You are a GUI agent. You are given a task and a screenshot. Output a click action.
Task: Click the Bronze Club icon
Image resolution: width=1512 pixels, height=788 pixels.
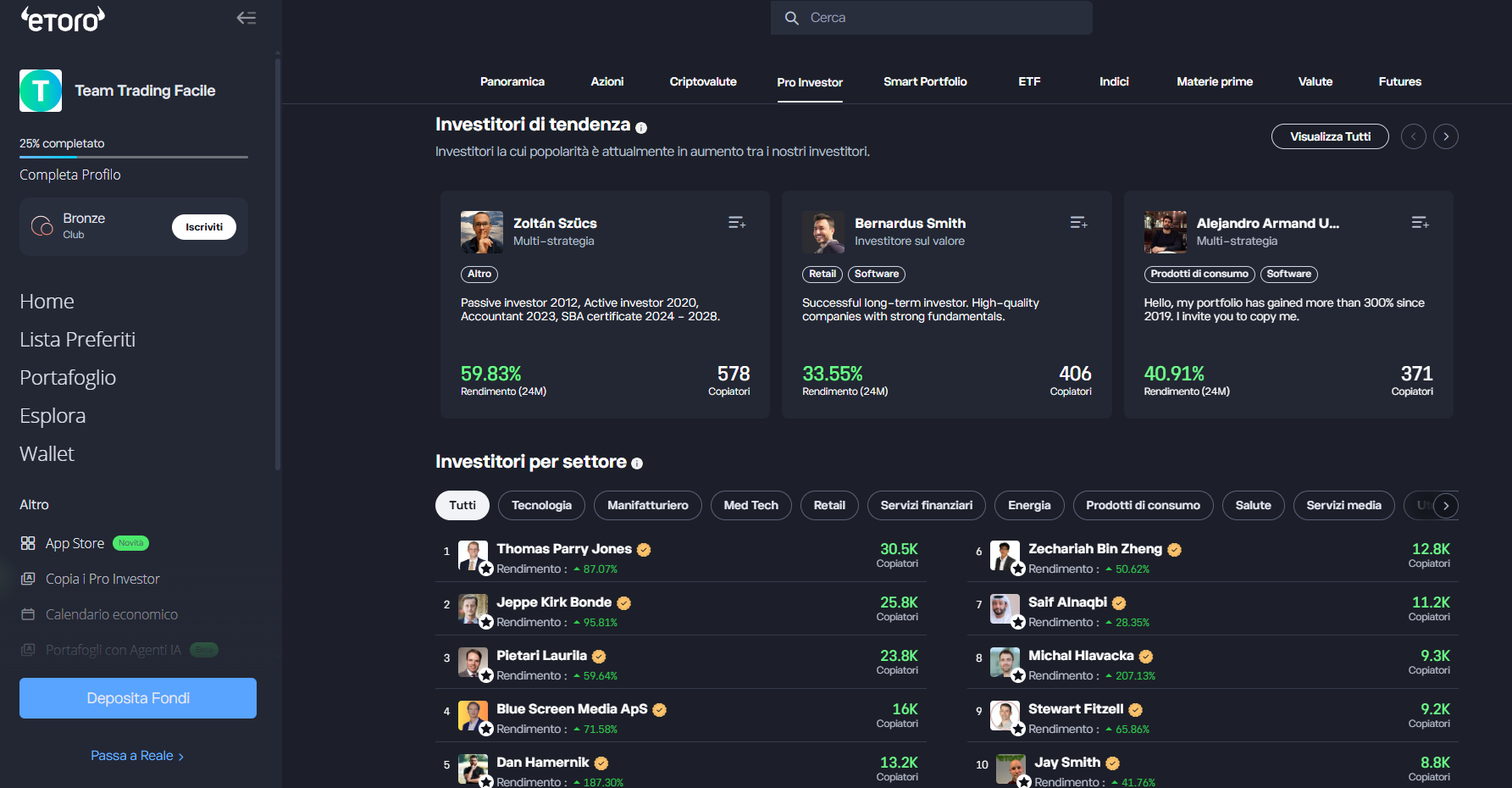pos(42,226)
